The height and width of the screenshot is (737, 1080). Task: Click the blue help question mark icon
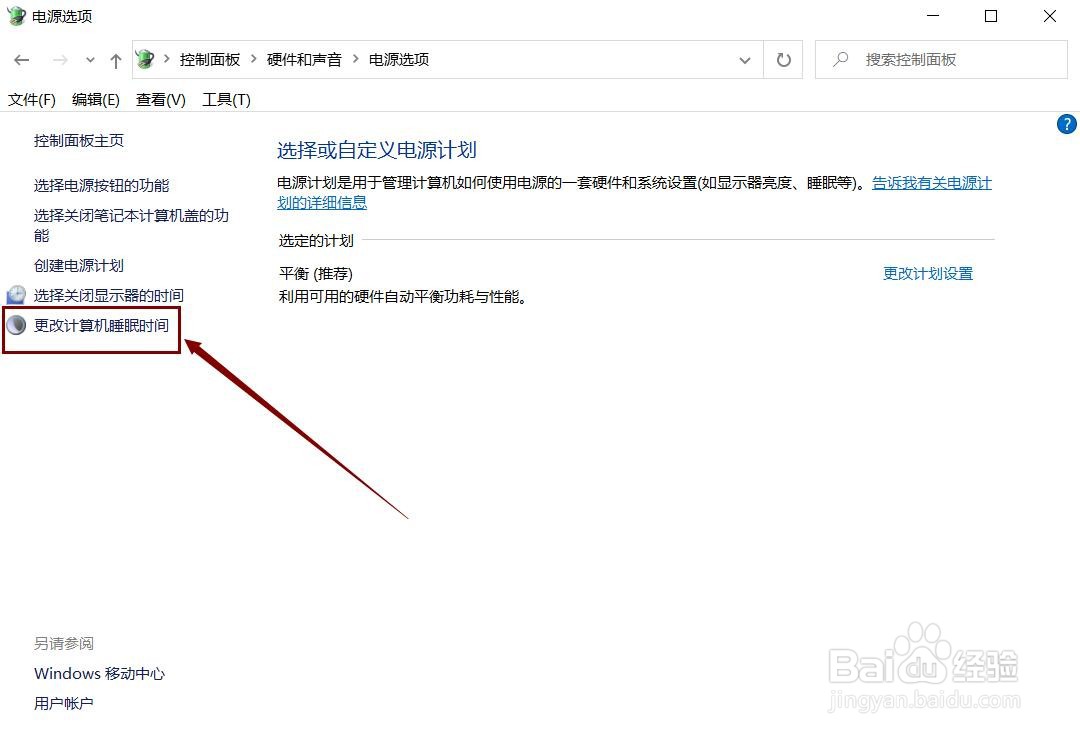click(x=1066, y=124)
